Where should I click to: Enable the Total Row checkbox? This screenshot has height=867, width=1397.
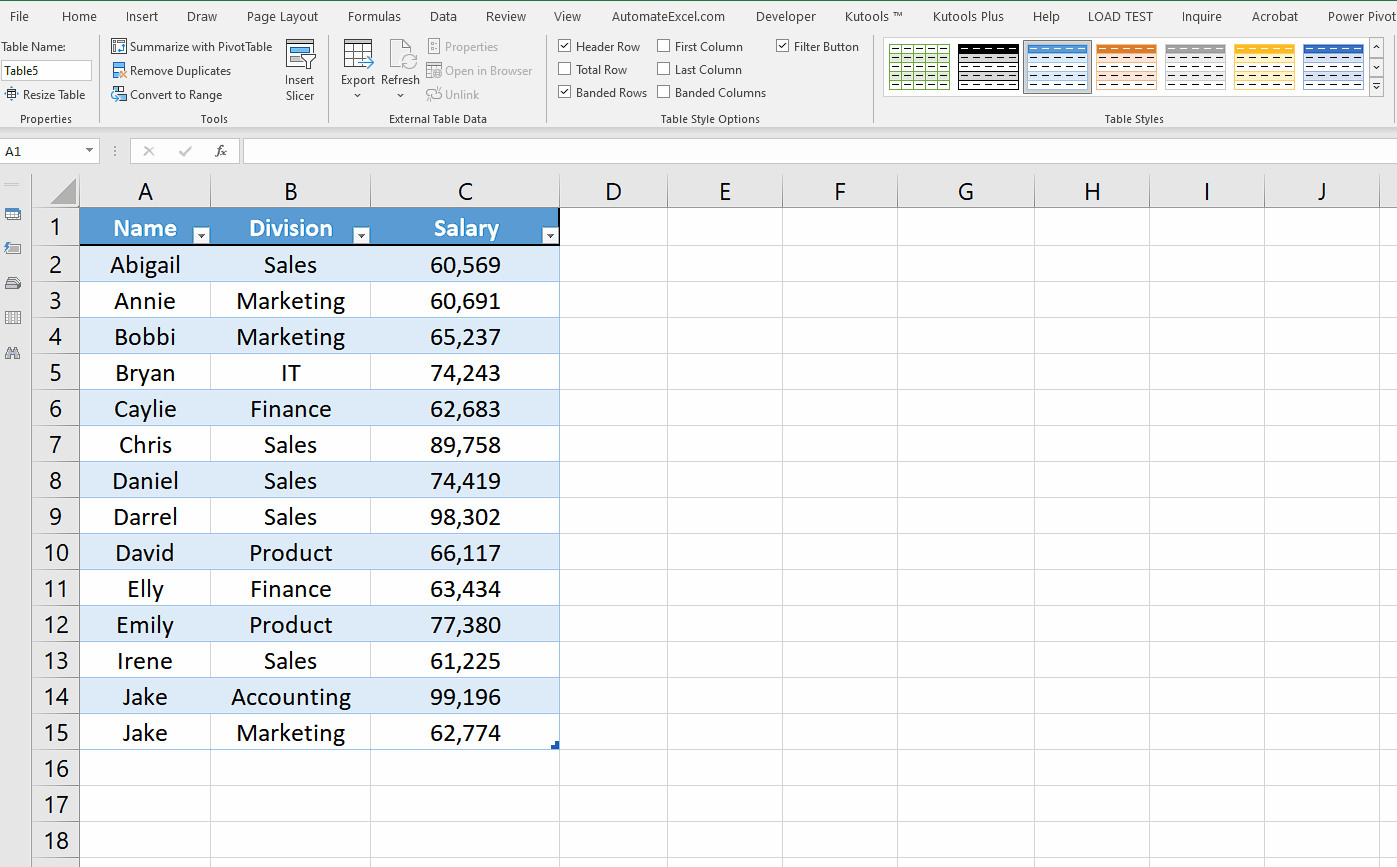coord(566,69)
